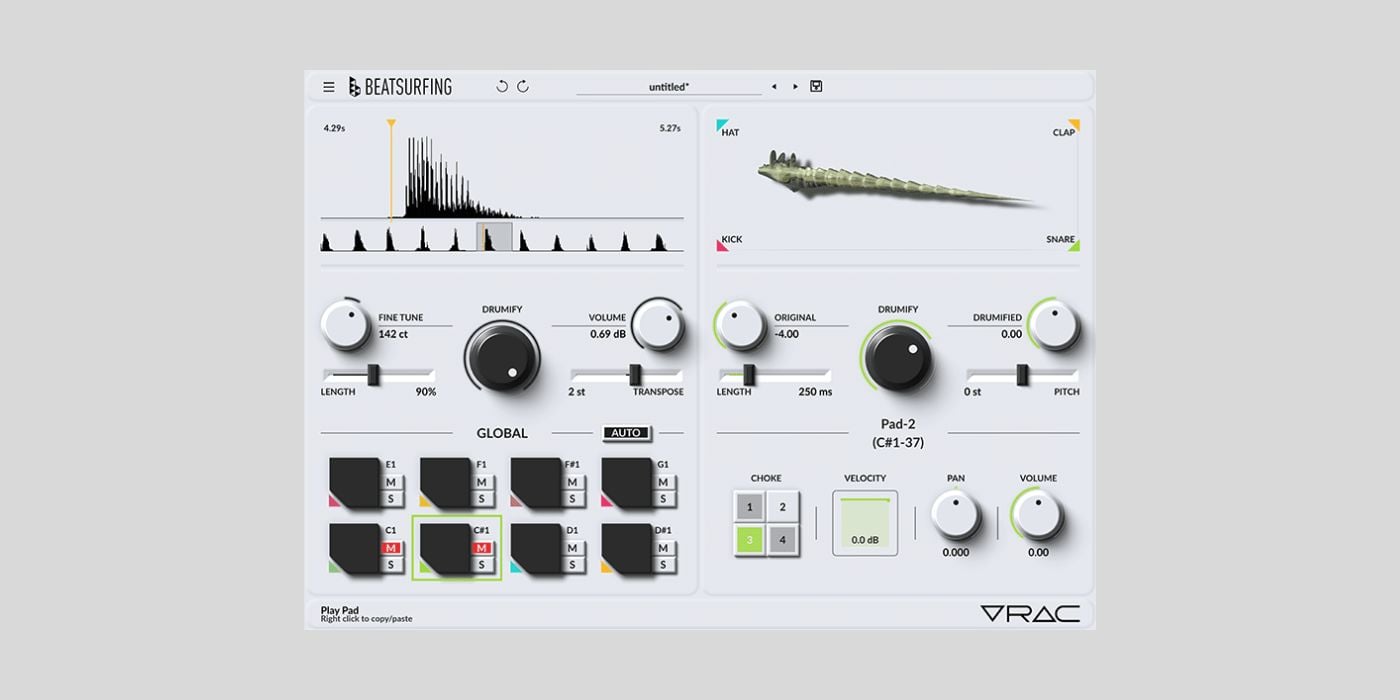Solo the F#1 pad
Image resolution: width=1400 pixels, height=700 pixels.
[x=574, y=499]
